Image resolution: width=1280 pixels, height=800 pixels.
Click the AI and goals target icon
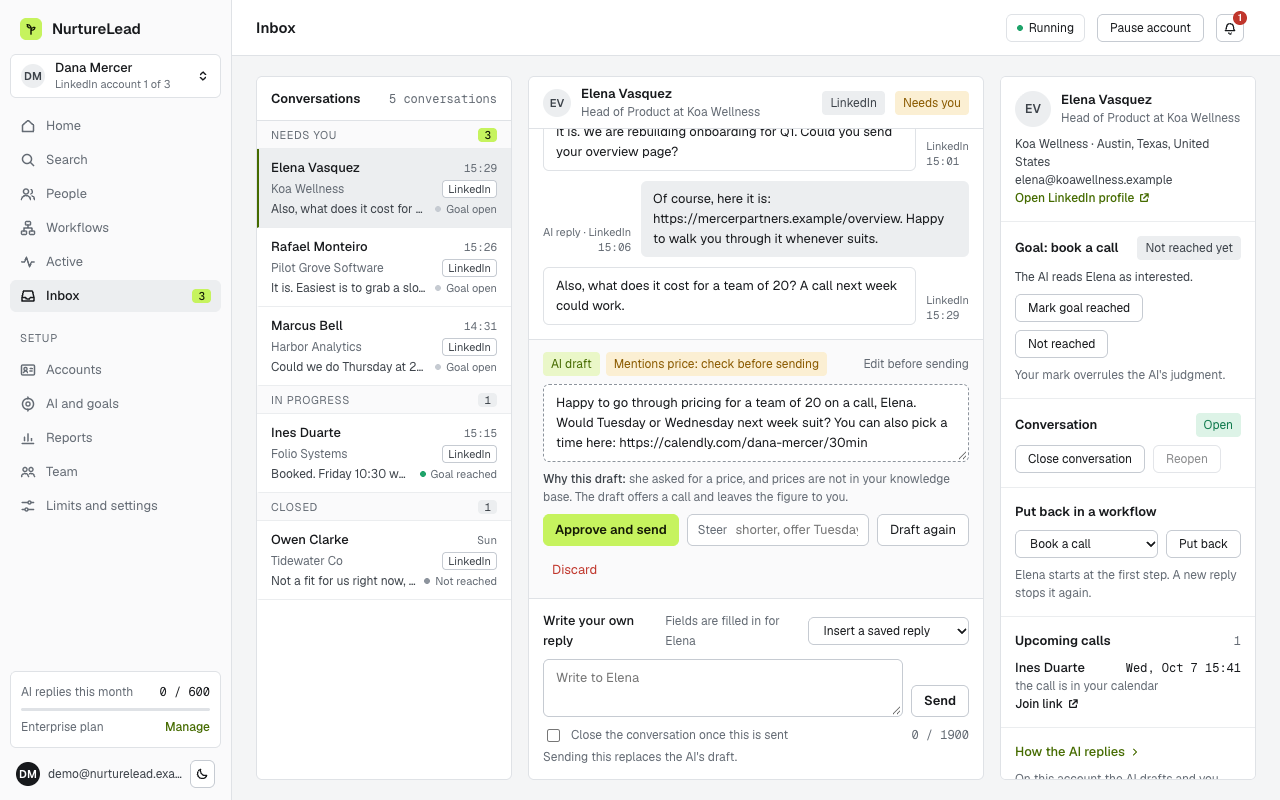click(x=28, y=404)
